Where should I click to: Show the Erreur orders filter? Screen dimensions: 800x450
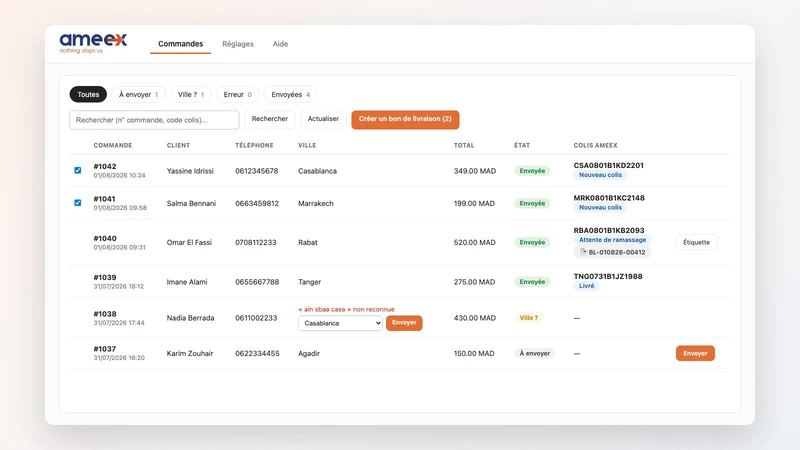pos(237,94)
